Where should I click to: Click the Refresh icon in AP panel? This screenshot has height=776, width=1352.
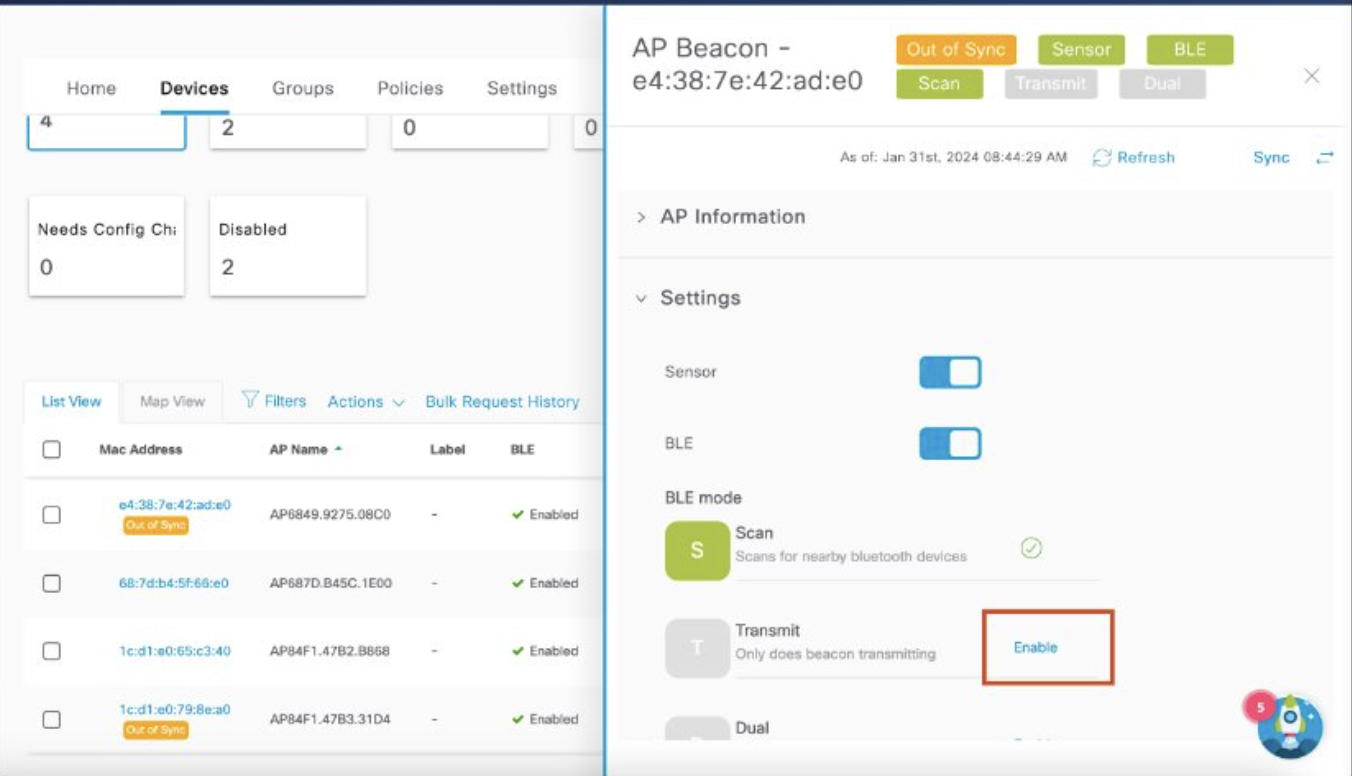1102,158
